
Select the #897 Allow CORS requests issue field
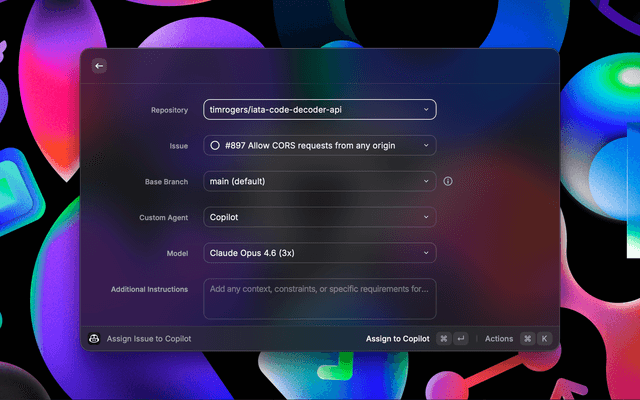click(310, 145)
